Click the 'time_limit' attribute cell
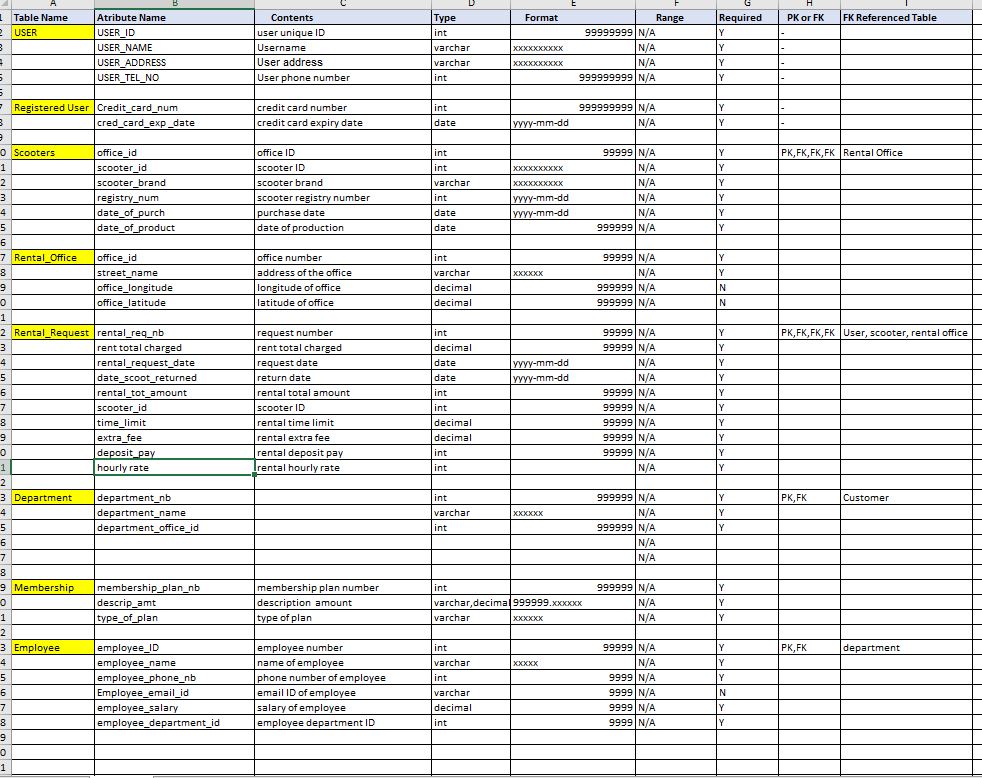Screen dimensions: 982x778 pos(174,423)
